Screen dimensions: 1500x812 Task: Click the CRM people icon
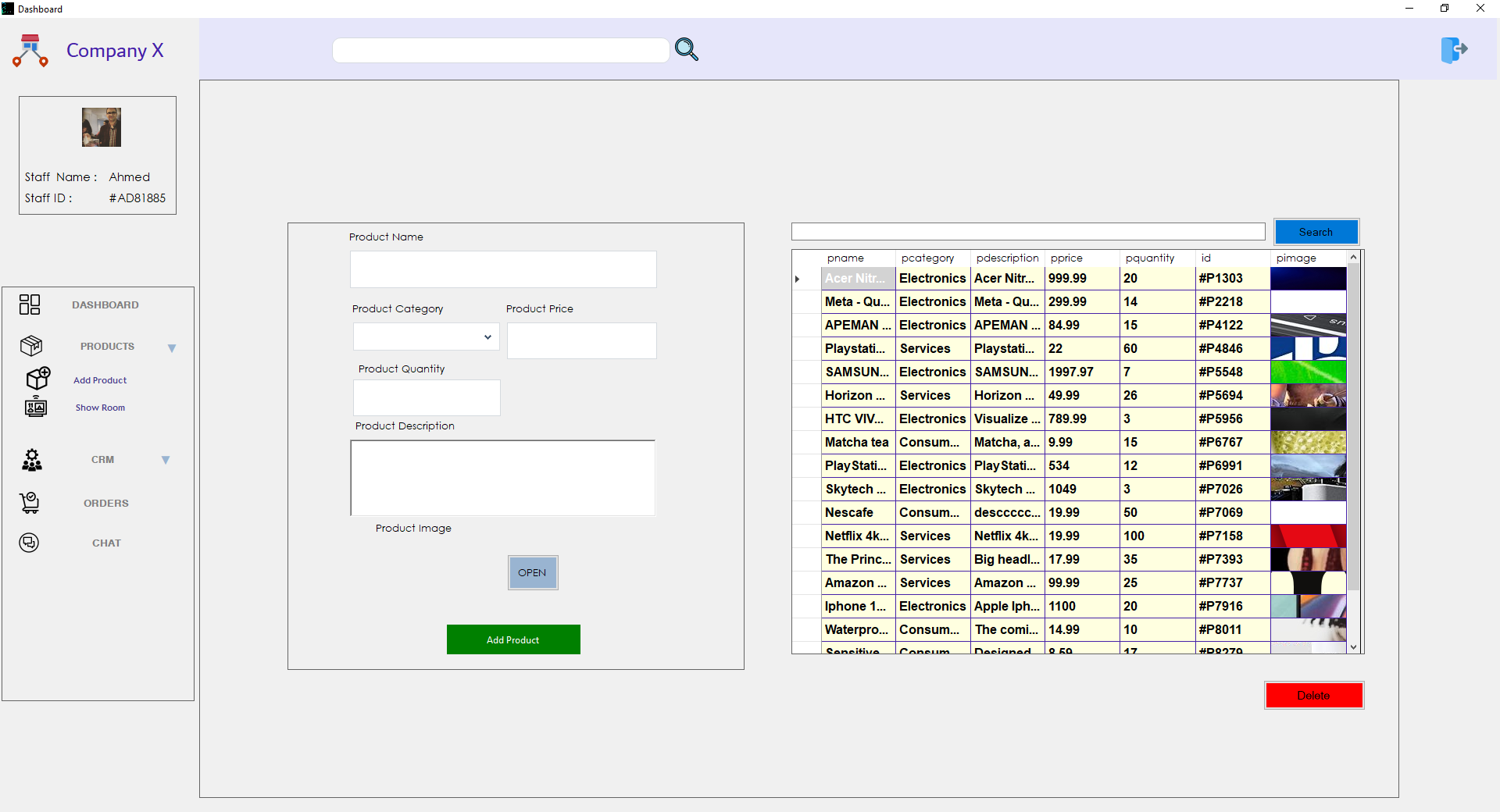tap(32, 460)
